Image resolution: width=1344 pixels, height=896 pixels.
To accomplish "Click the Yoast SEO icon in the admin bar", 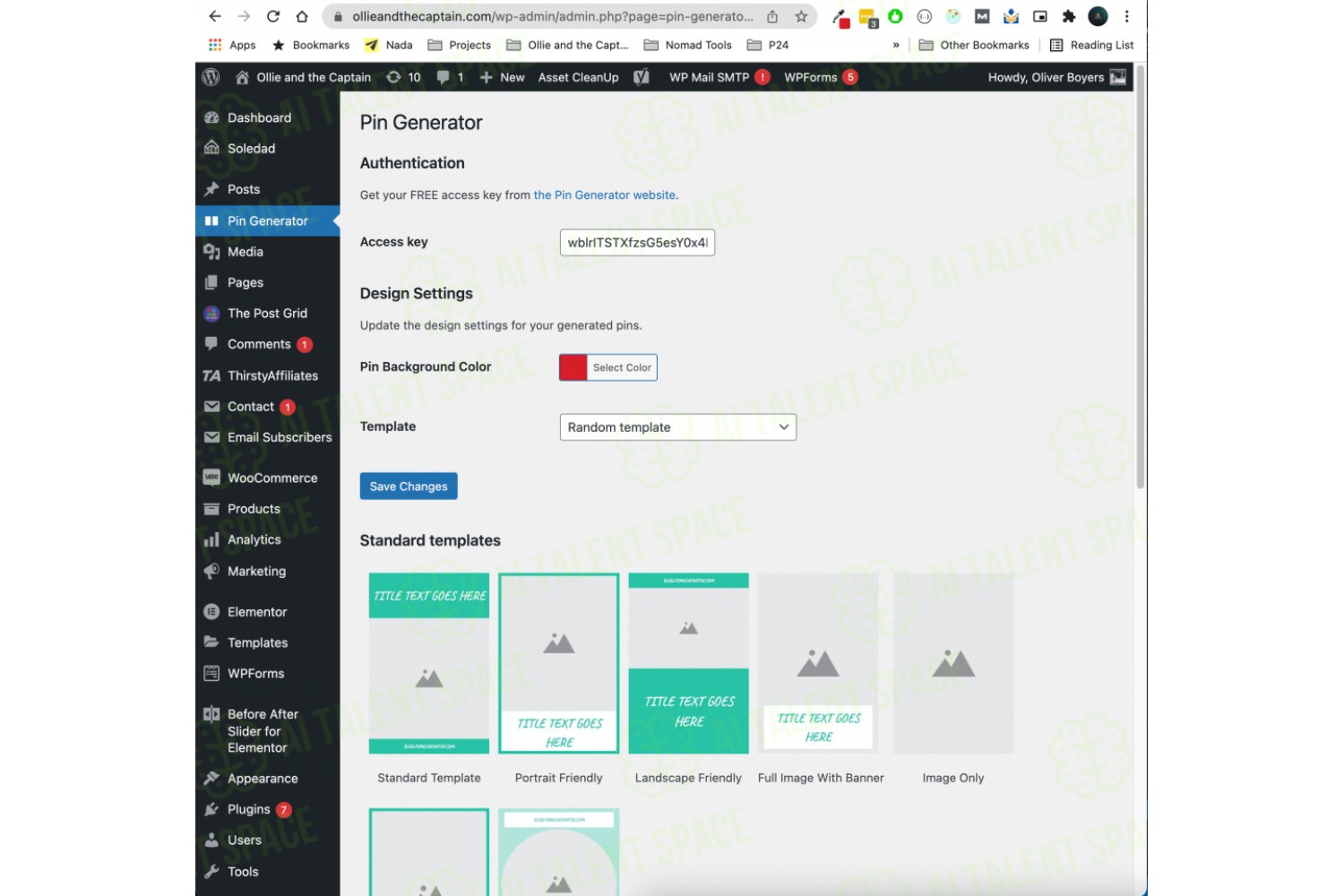I will pos(642,77).
